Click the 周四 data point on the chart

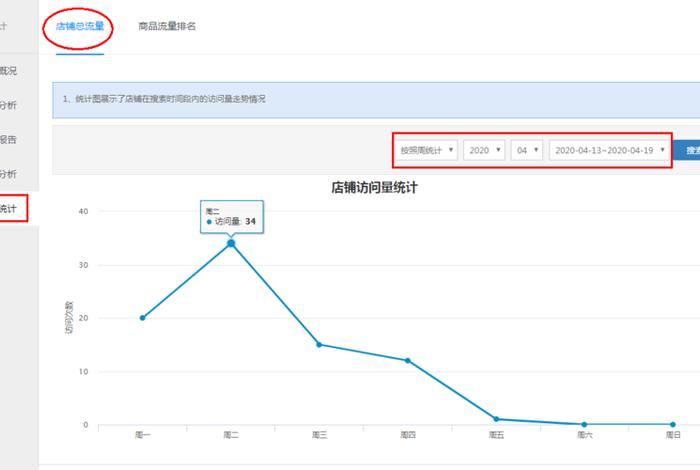tap(408, 360)
